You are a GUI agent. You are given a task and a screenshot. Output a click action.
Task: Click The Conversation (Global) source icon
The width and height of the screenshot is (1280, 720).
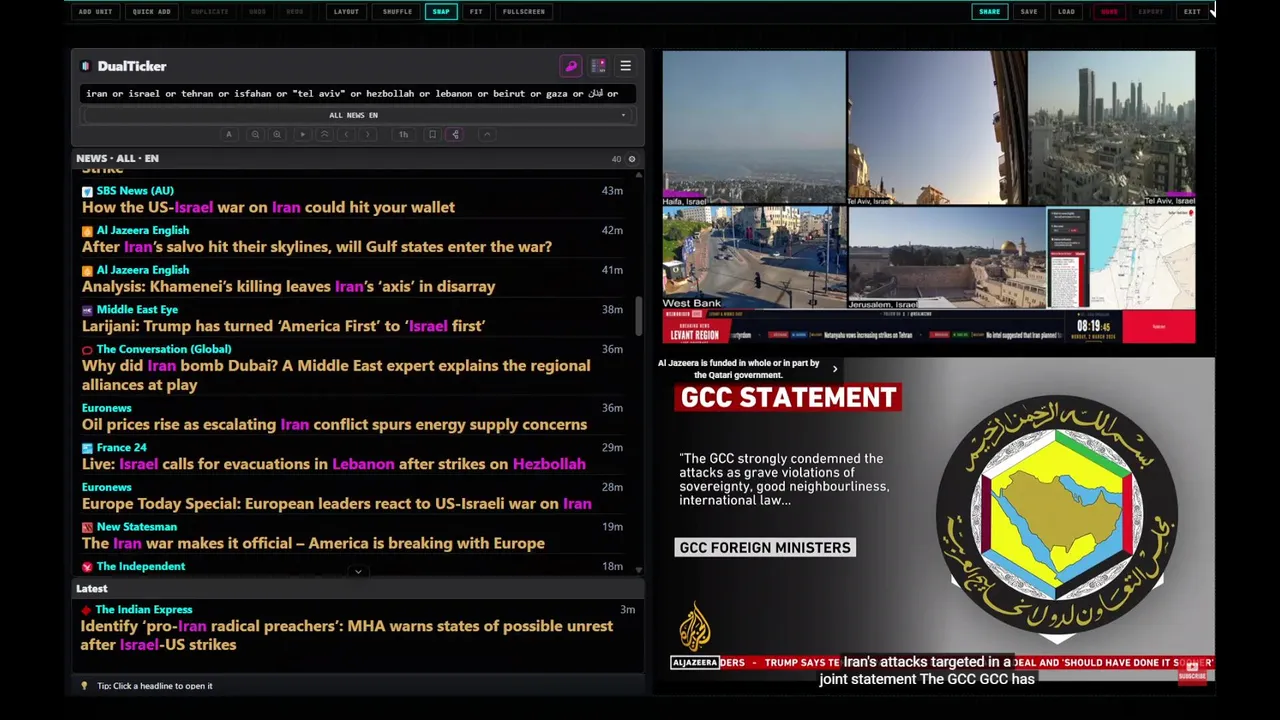(x=87, y=350)
